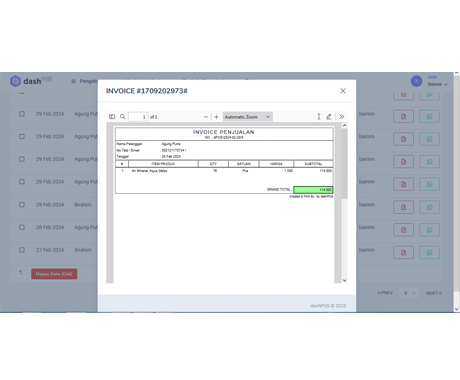Click Ibrahim name in 27 Feb row
The height and width of the screenshot is (380, 460).
(x=83, y=250)
